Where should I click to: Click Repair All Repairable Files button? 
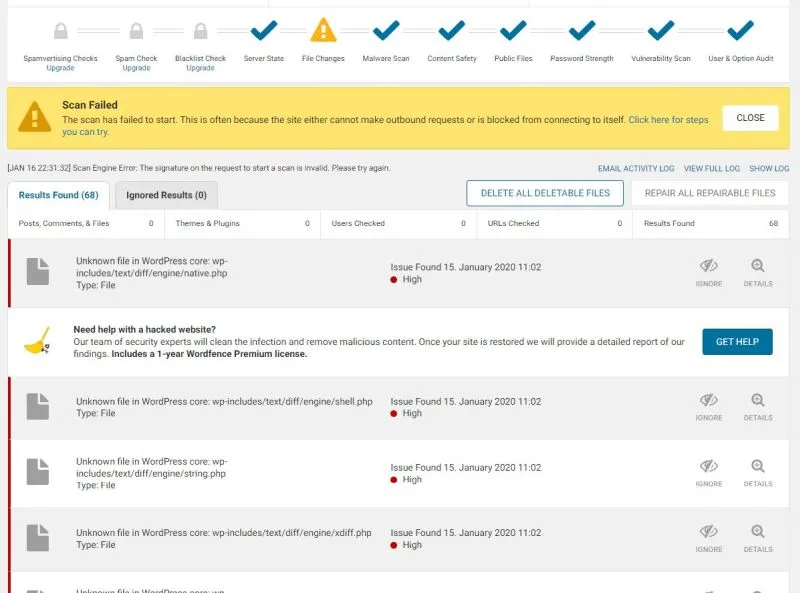click(710, 193)
